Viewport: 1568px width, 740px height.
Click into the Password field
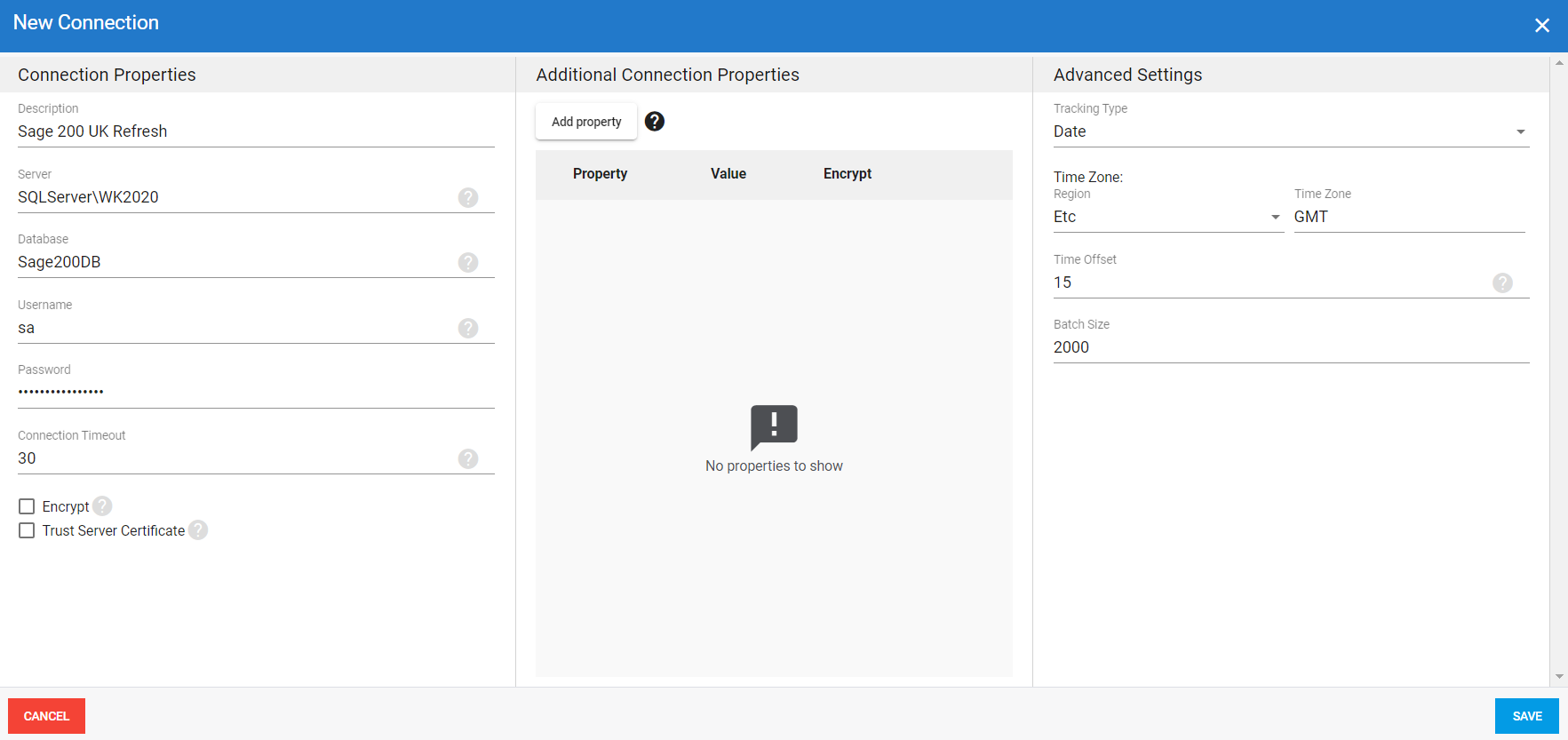[256, 392]
